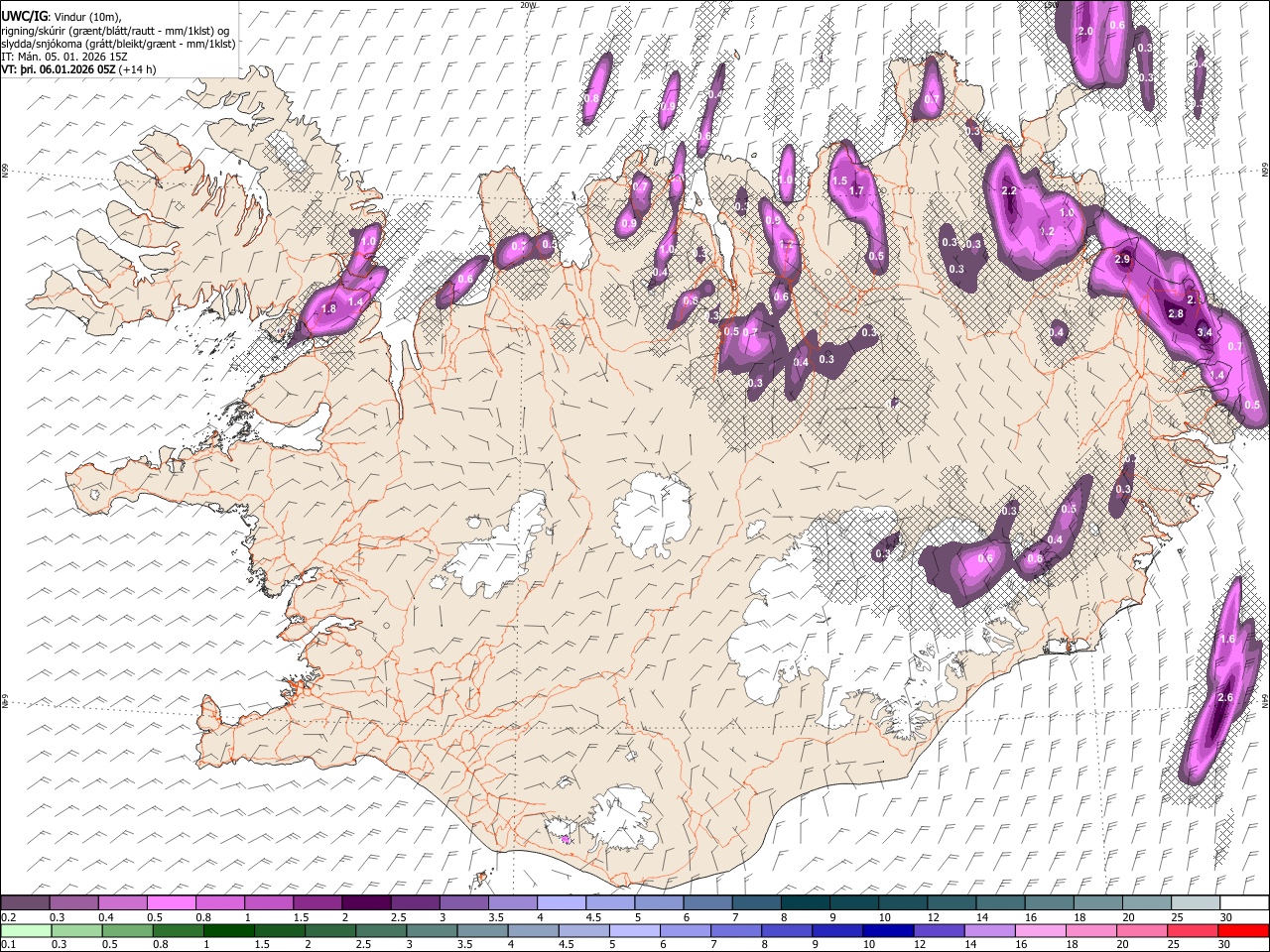Click the '64N' latitude label on the right edge
This screenshot has width=1270, height=952.
click(x=1265, y=699)
